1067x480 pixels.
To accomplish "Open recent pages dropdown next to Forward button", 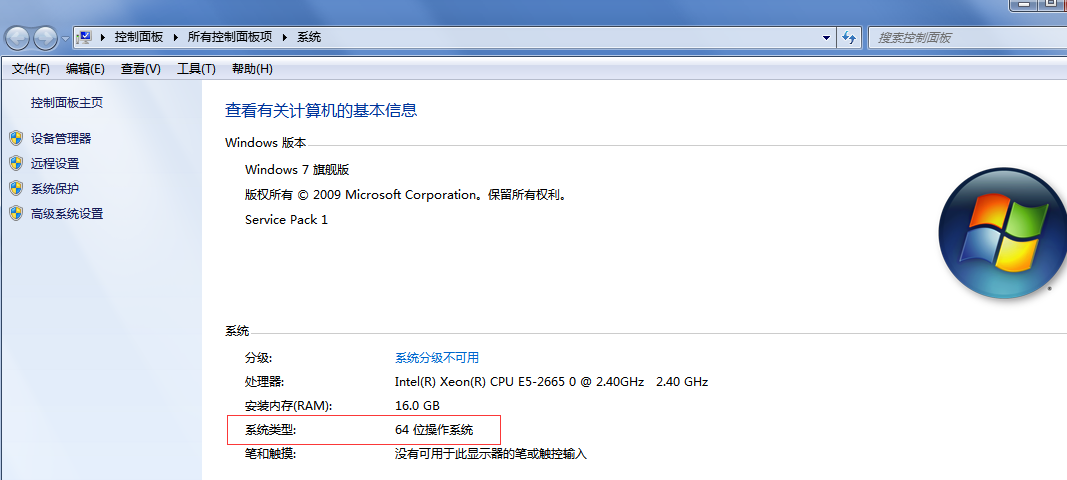I will [66, 38].
